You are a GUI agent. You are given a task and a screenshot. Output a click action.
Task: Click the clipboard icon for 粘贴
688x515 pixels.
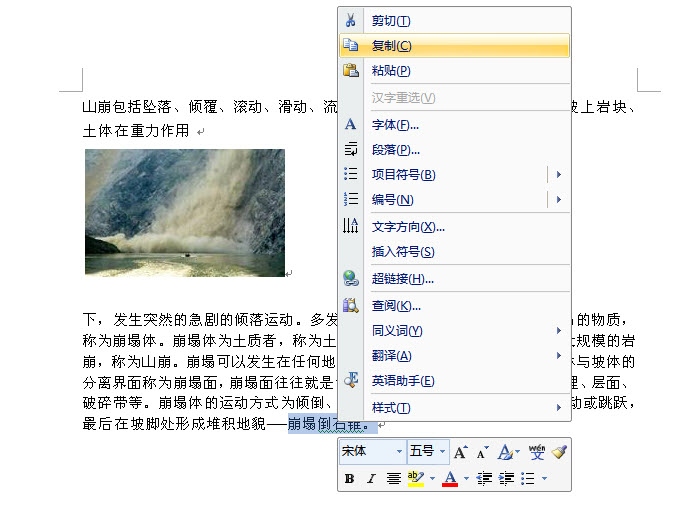[x=351, y=70]
